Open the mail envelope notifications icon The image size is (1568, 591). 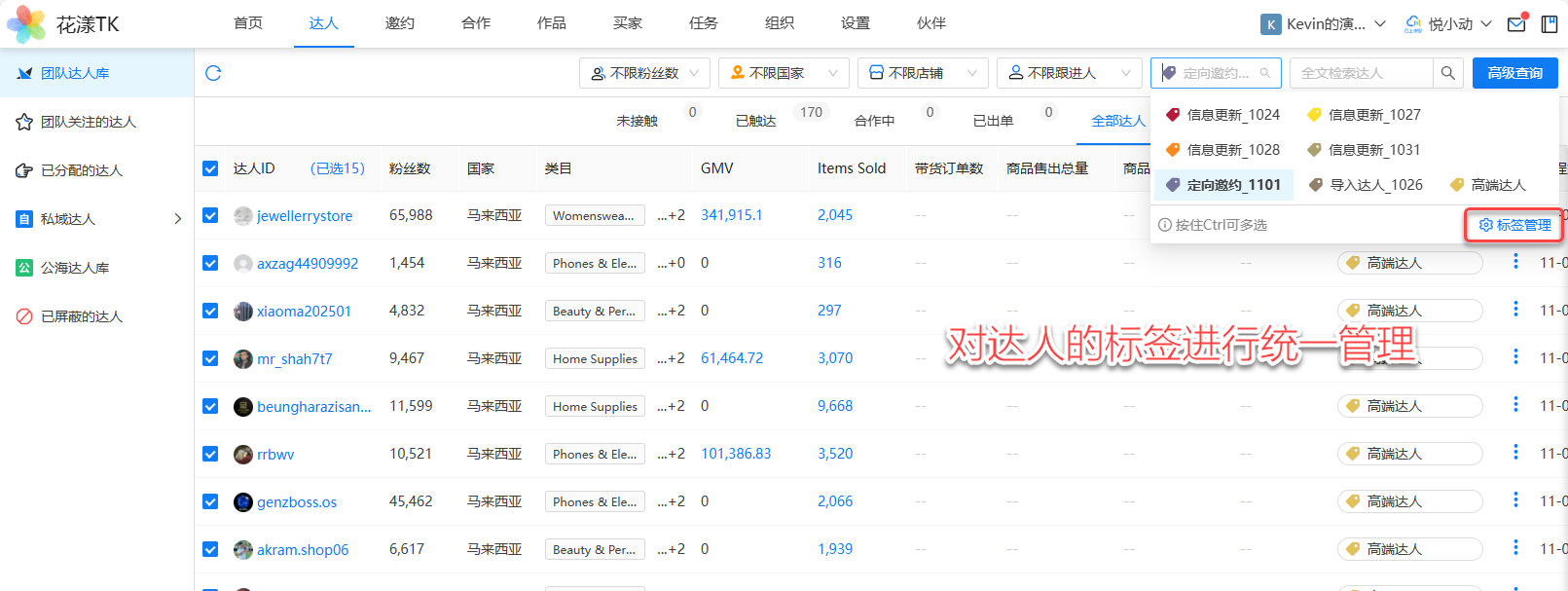1516,24
